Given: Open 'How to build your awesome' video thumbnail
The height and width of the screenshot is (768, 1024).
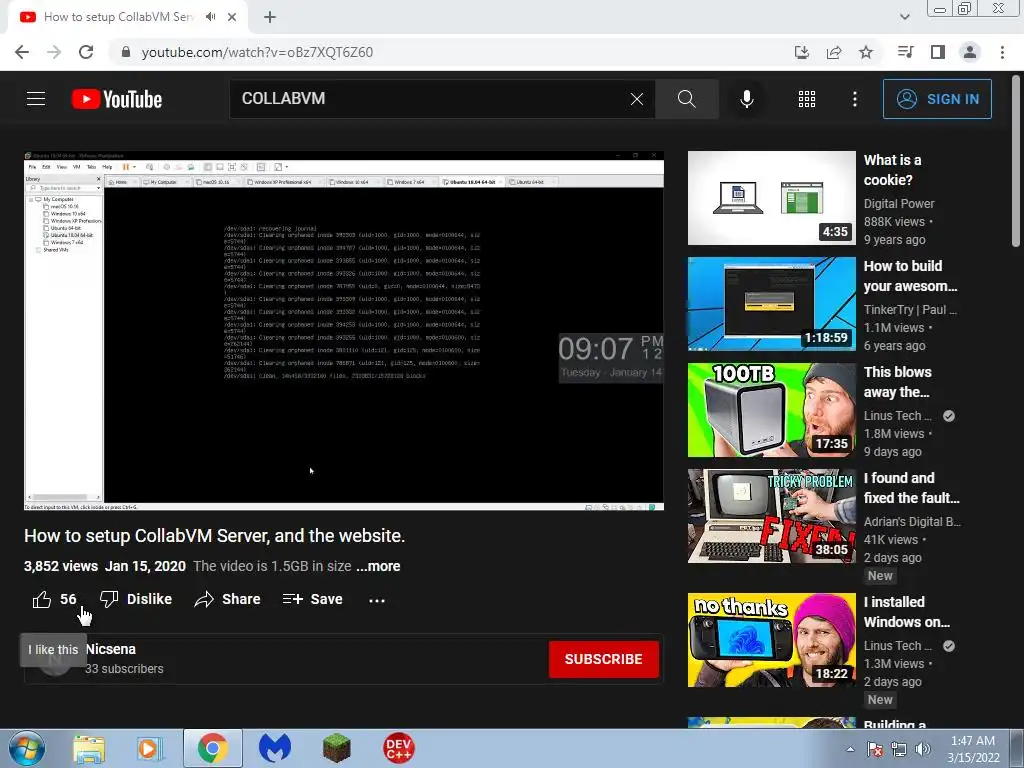Looking at the screenshot, I should pyautogui.click(x=771, y=304).
